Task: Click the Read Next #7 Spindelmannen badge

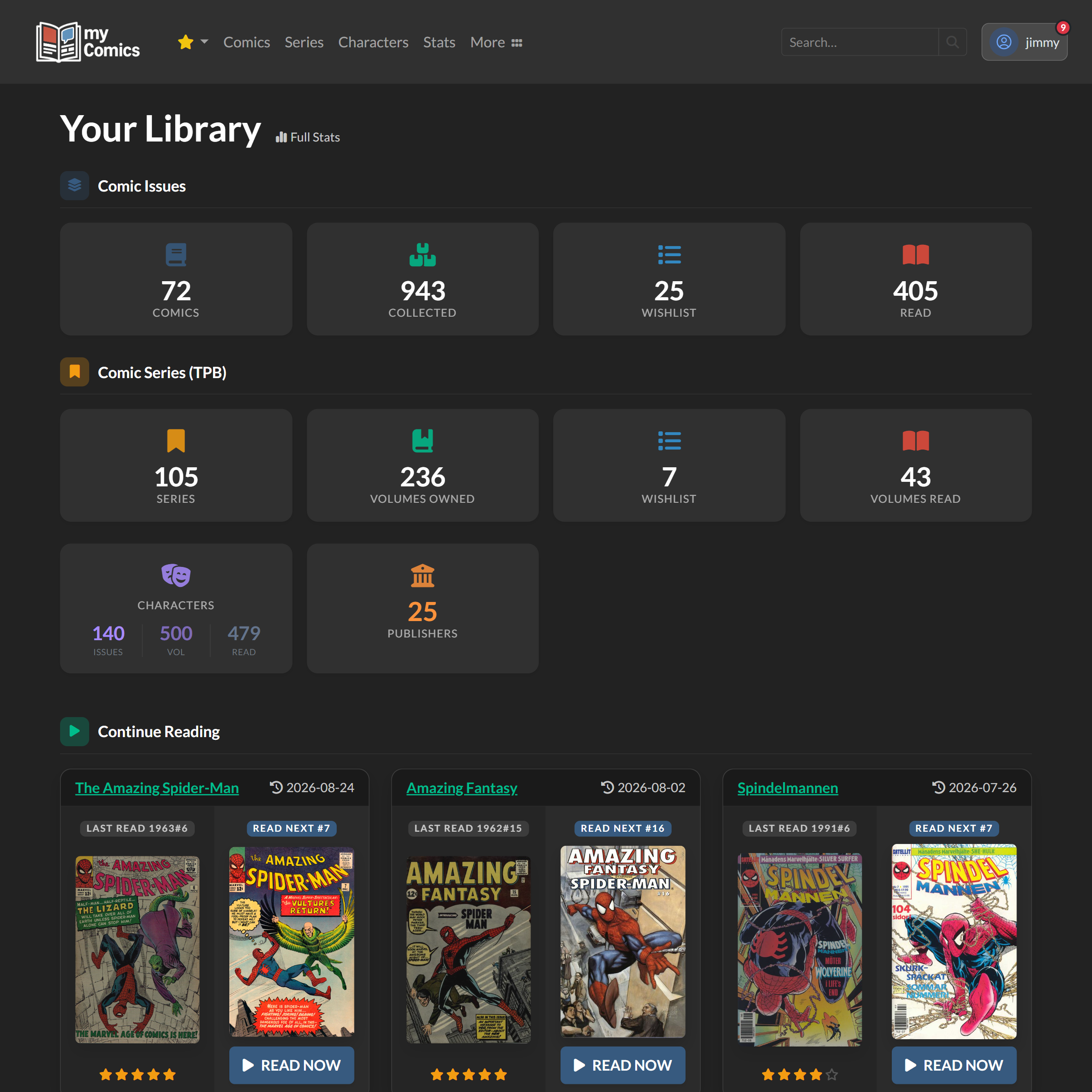Action: [954, 828]
